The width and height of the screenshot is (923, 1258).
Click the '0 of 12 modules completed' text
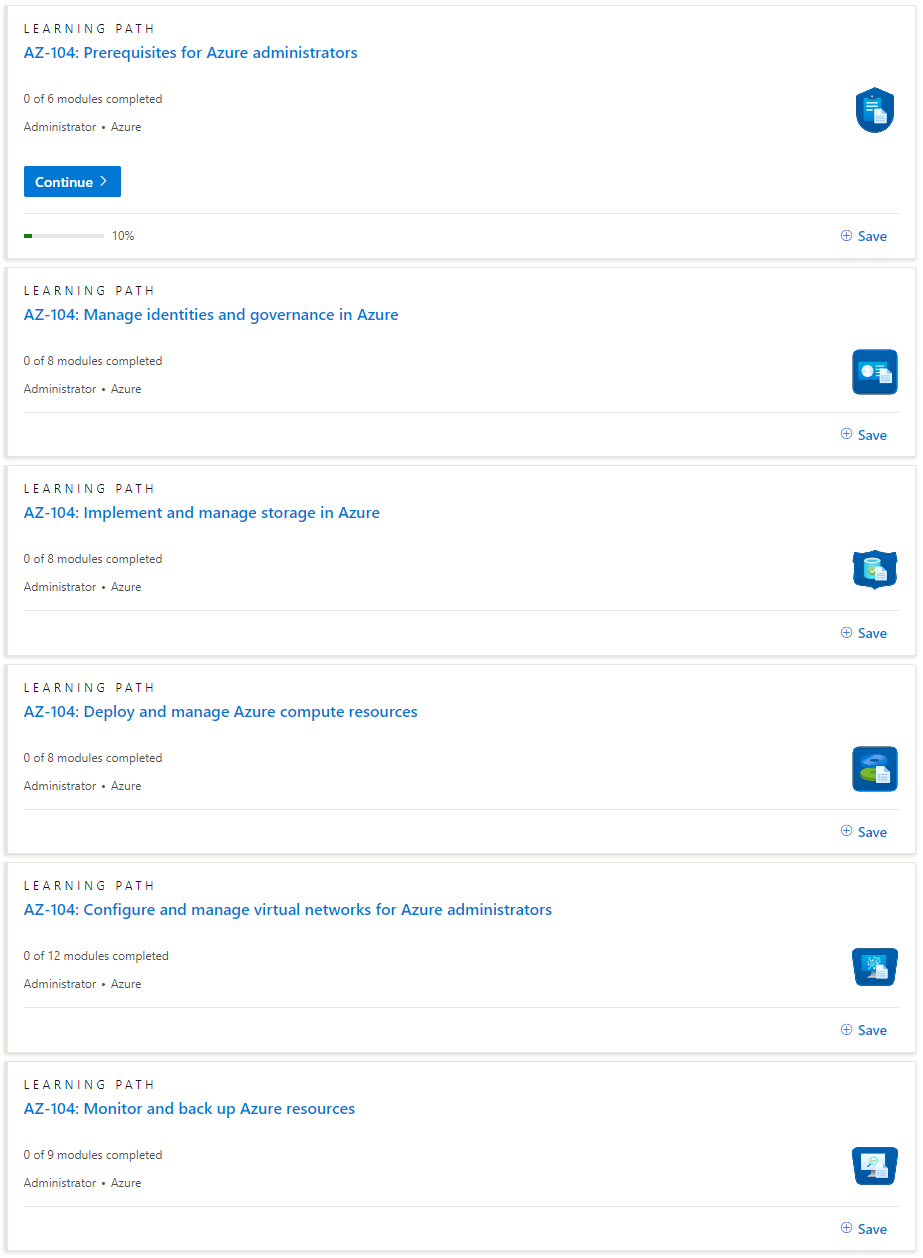coord(96,956)
